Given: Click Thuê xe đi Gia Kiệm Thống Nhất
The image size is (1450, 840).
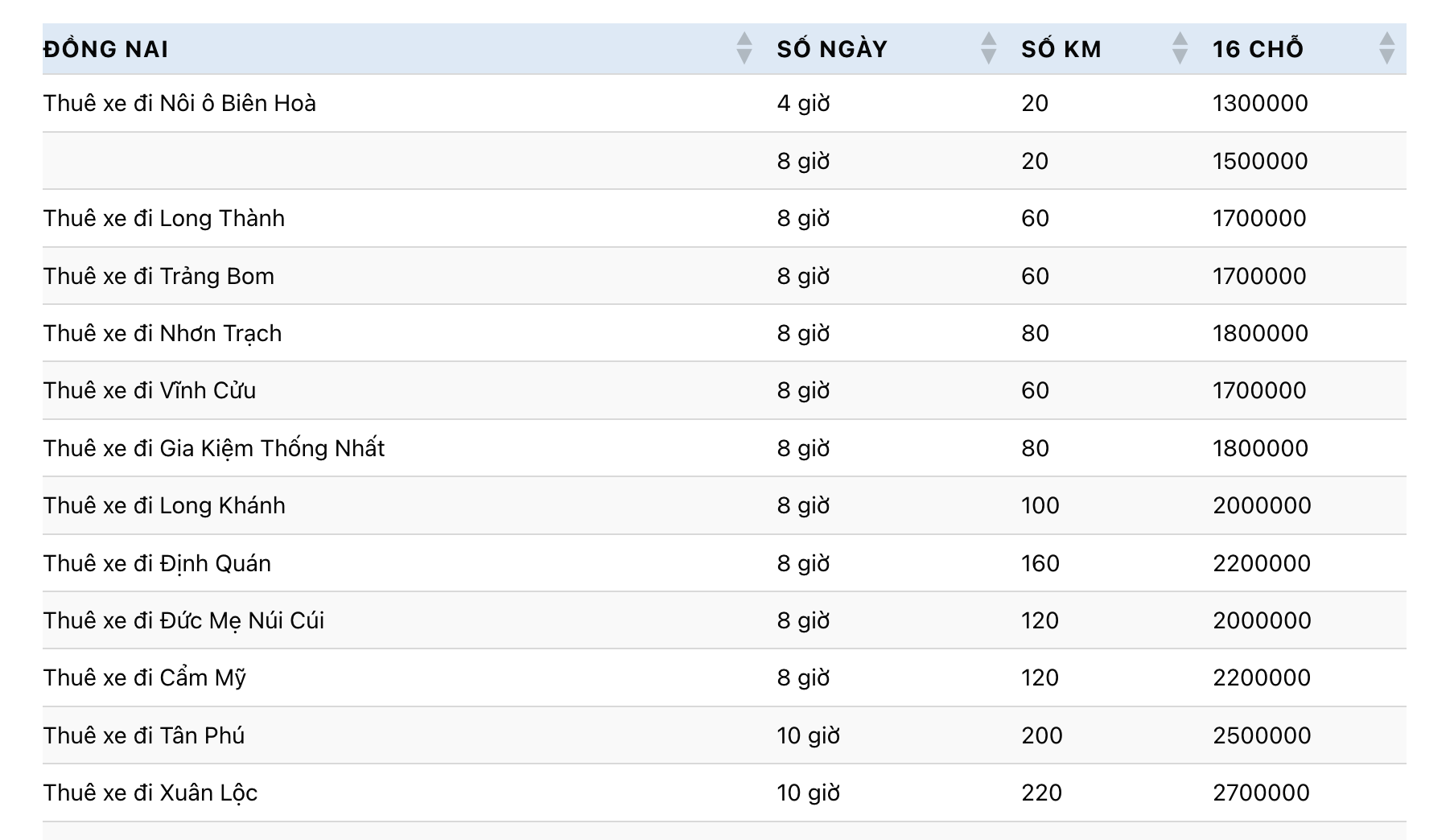Looking at the screenshot, I should pyautogui.click(x=214, y=448).
